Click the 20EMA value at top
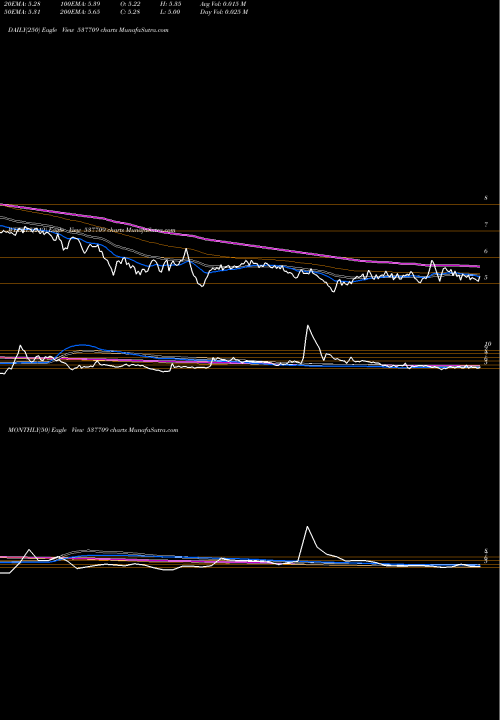This screenshot has height=720, width=500. tap(22, 4)
